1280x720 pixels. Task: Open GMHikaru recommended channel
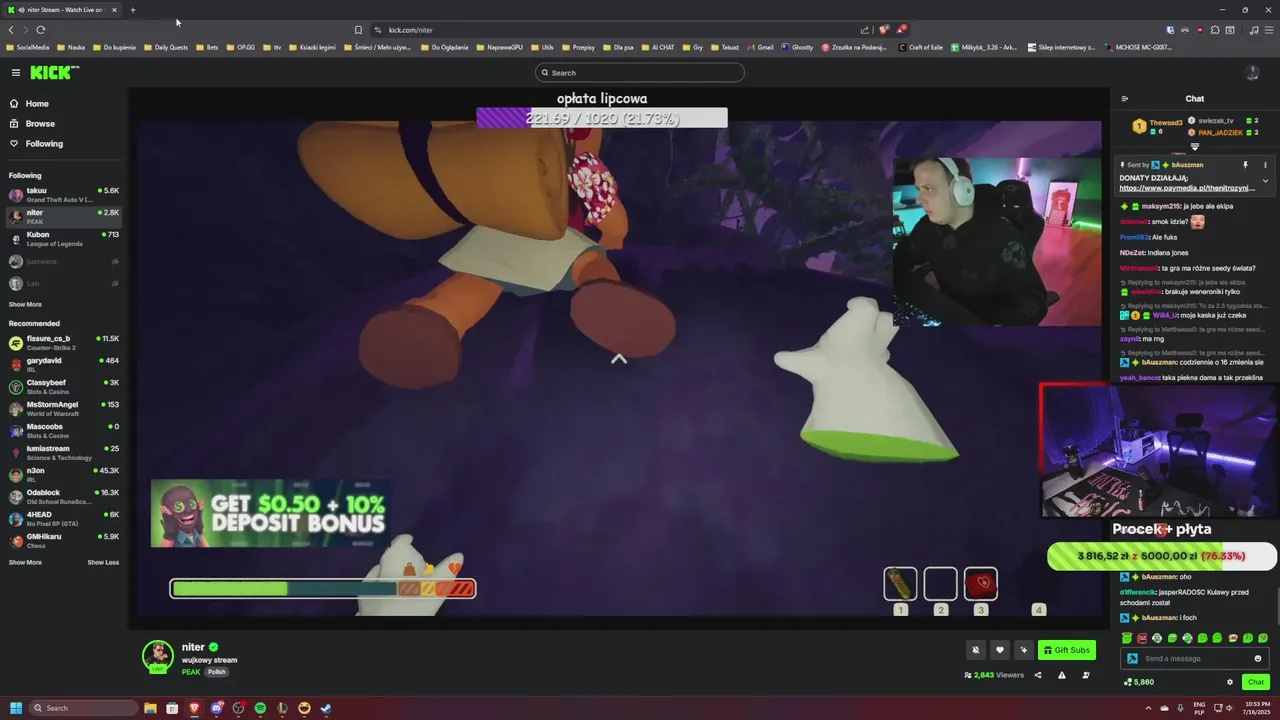(64, 540)
